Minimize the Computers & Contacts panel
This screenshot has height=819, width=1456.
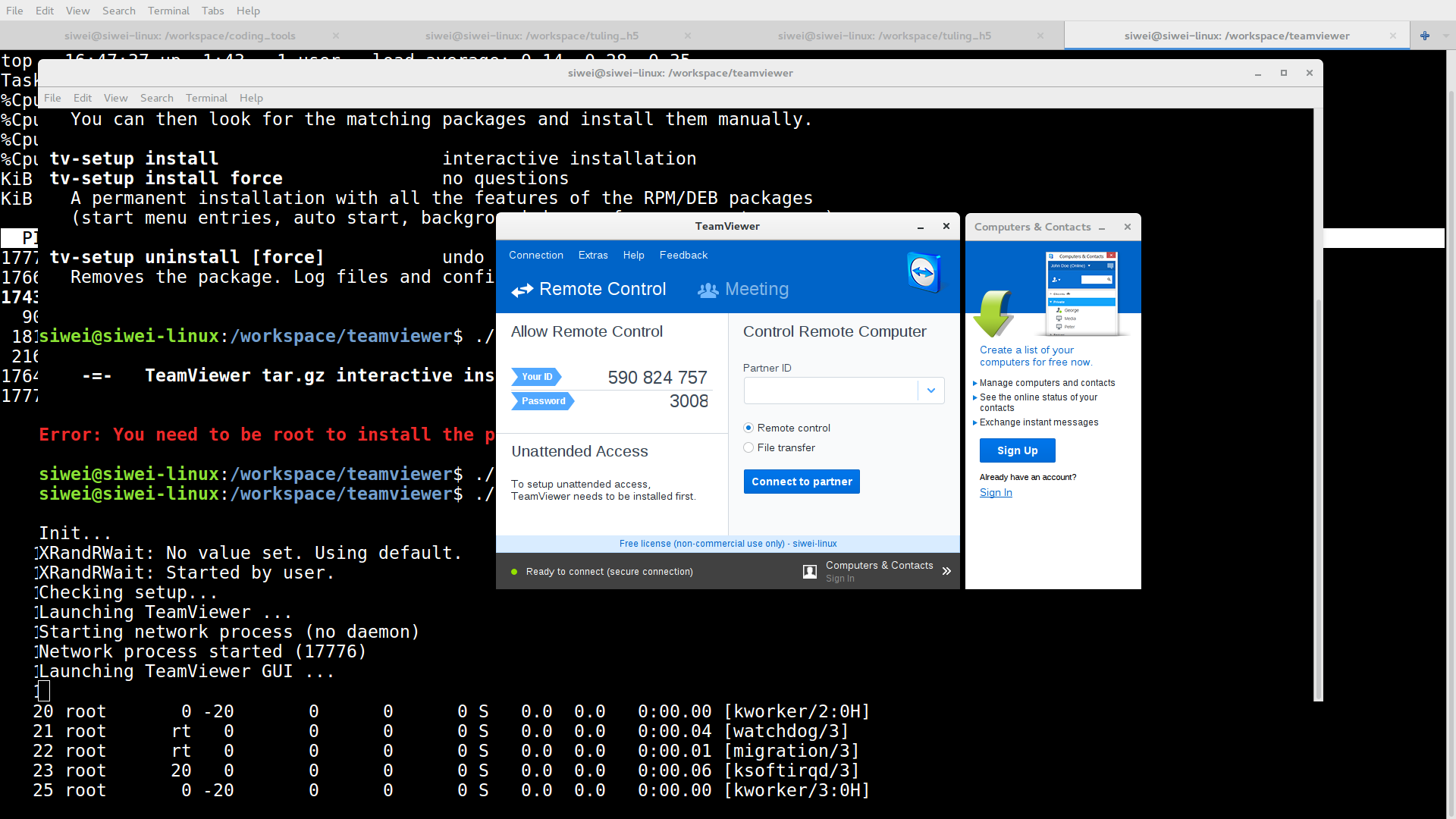[1102, 227]
